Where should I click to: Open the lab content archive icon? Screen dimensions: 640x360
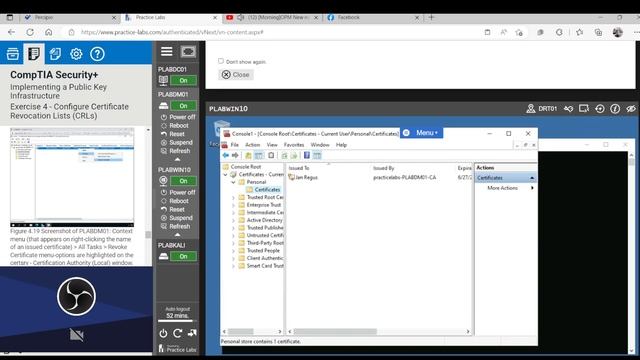coord(13,54)
